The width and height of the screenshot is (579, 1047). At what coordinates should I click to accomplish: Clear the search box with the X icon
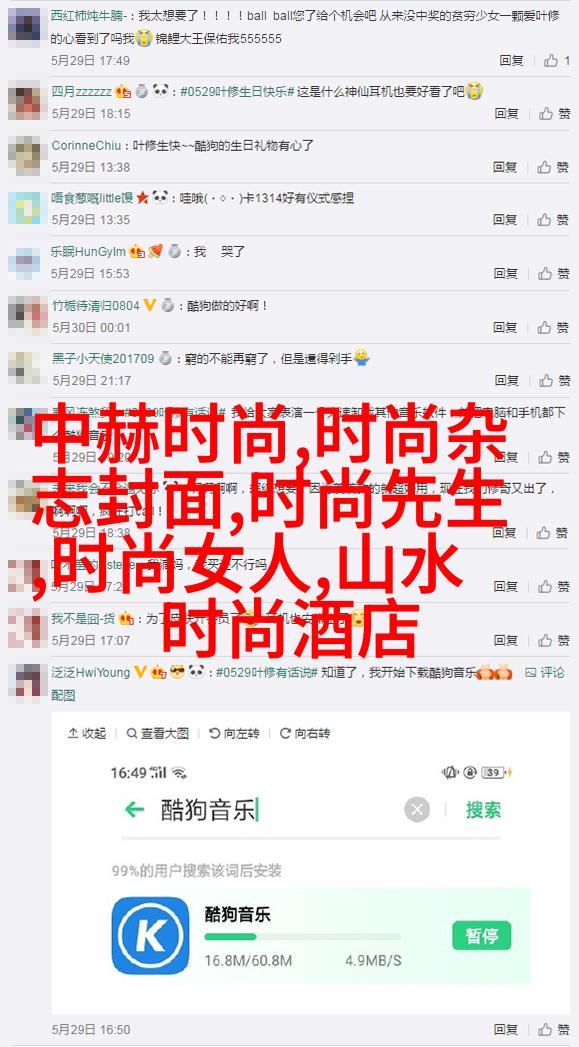417,810
